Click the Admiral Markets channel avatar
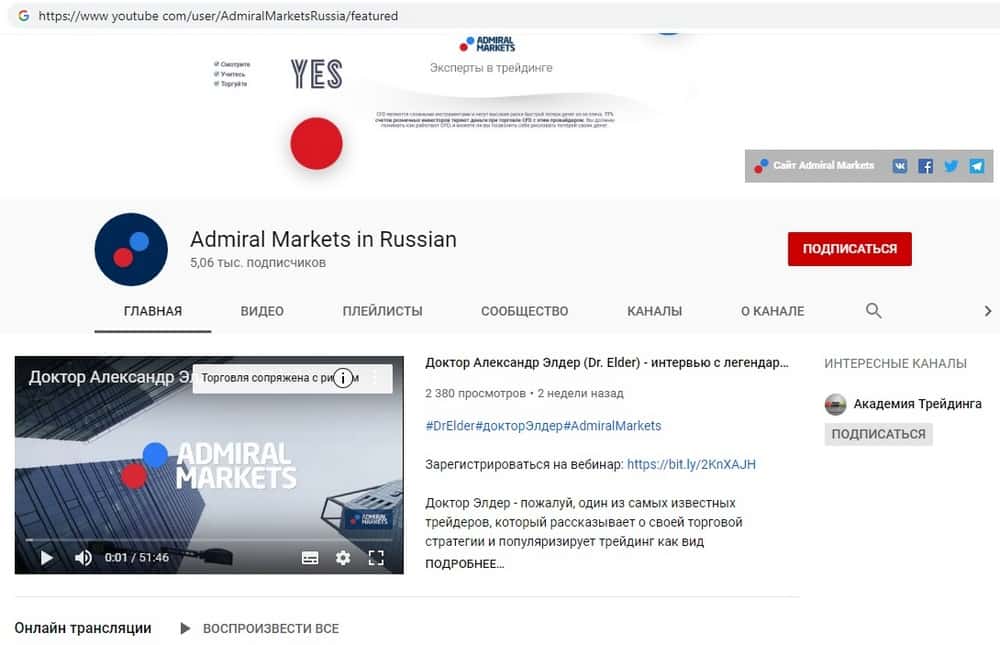Image resolution: width=1000 pixels, height=645 pixels. tap(131, 249)
